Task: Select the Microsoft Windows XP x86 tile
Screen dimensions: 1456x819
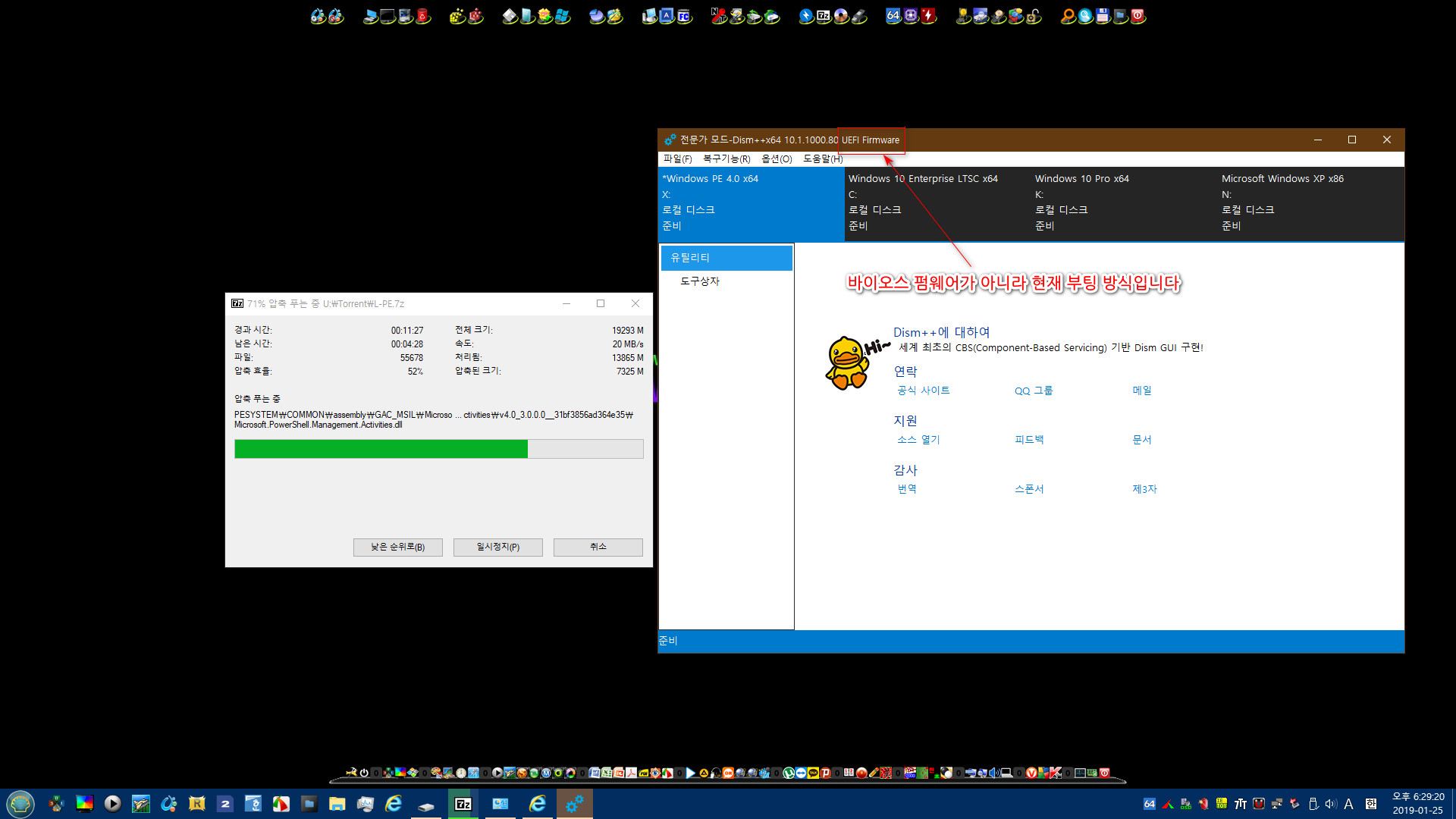Action: (1311, 203)
